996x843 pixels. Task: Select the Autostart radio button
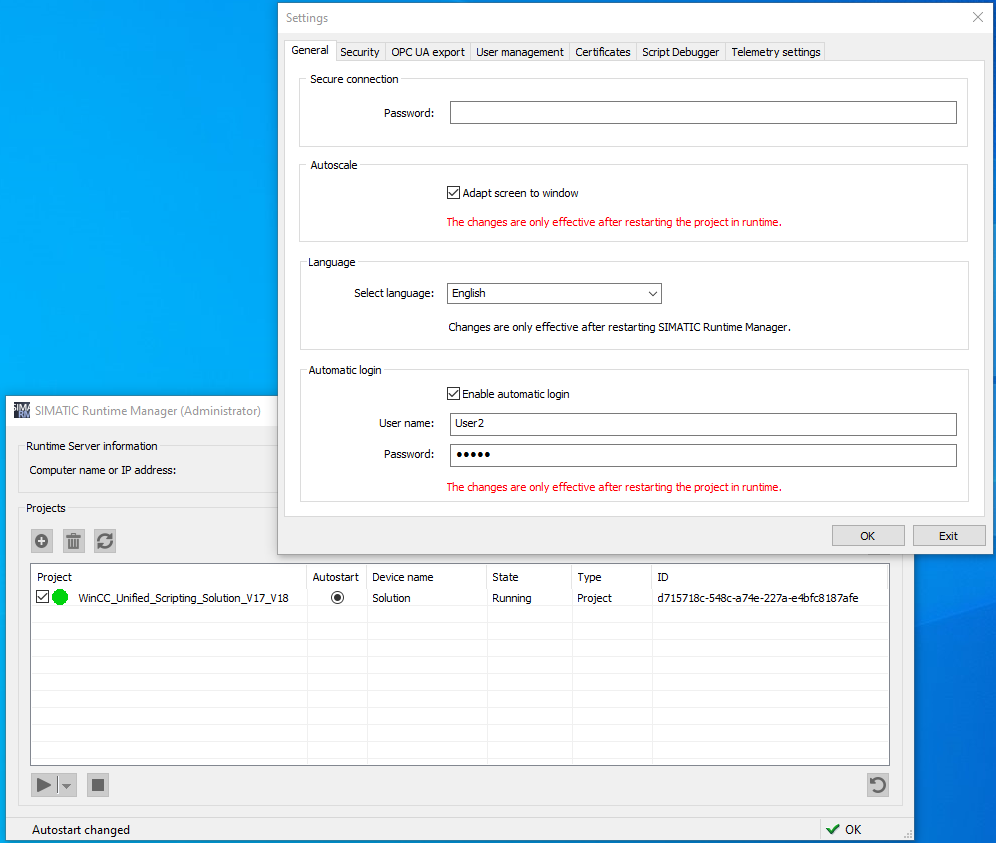click(337, 598)
